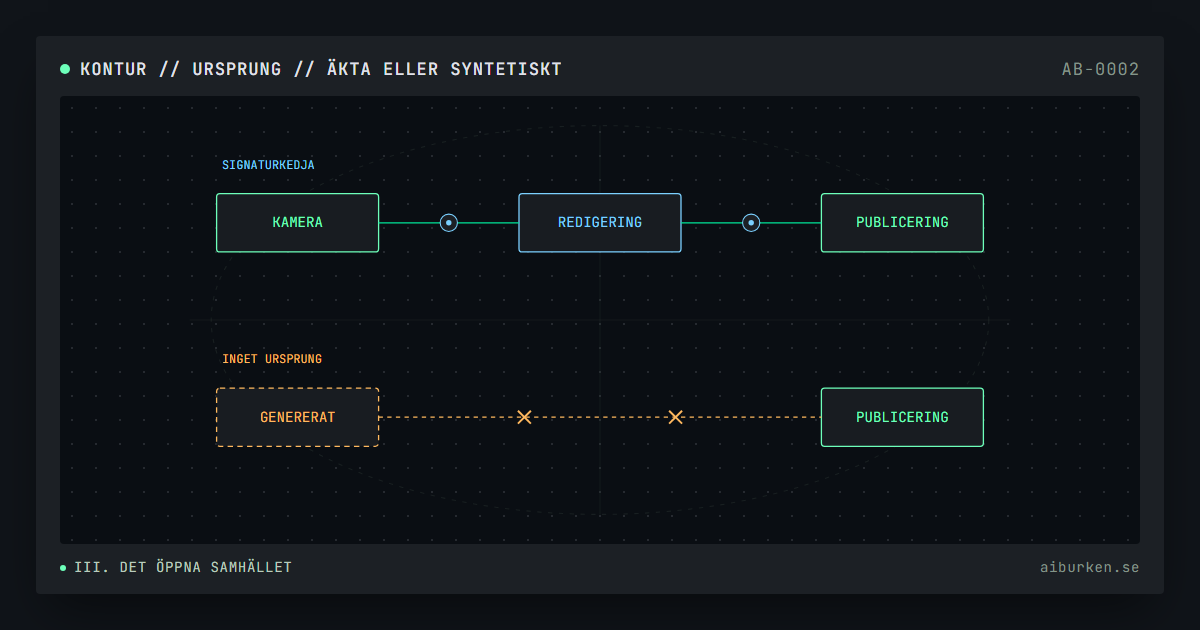Select the KAMERA node
This screenshot has width=1200, height=630.
298,223
